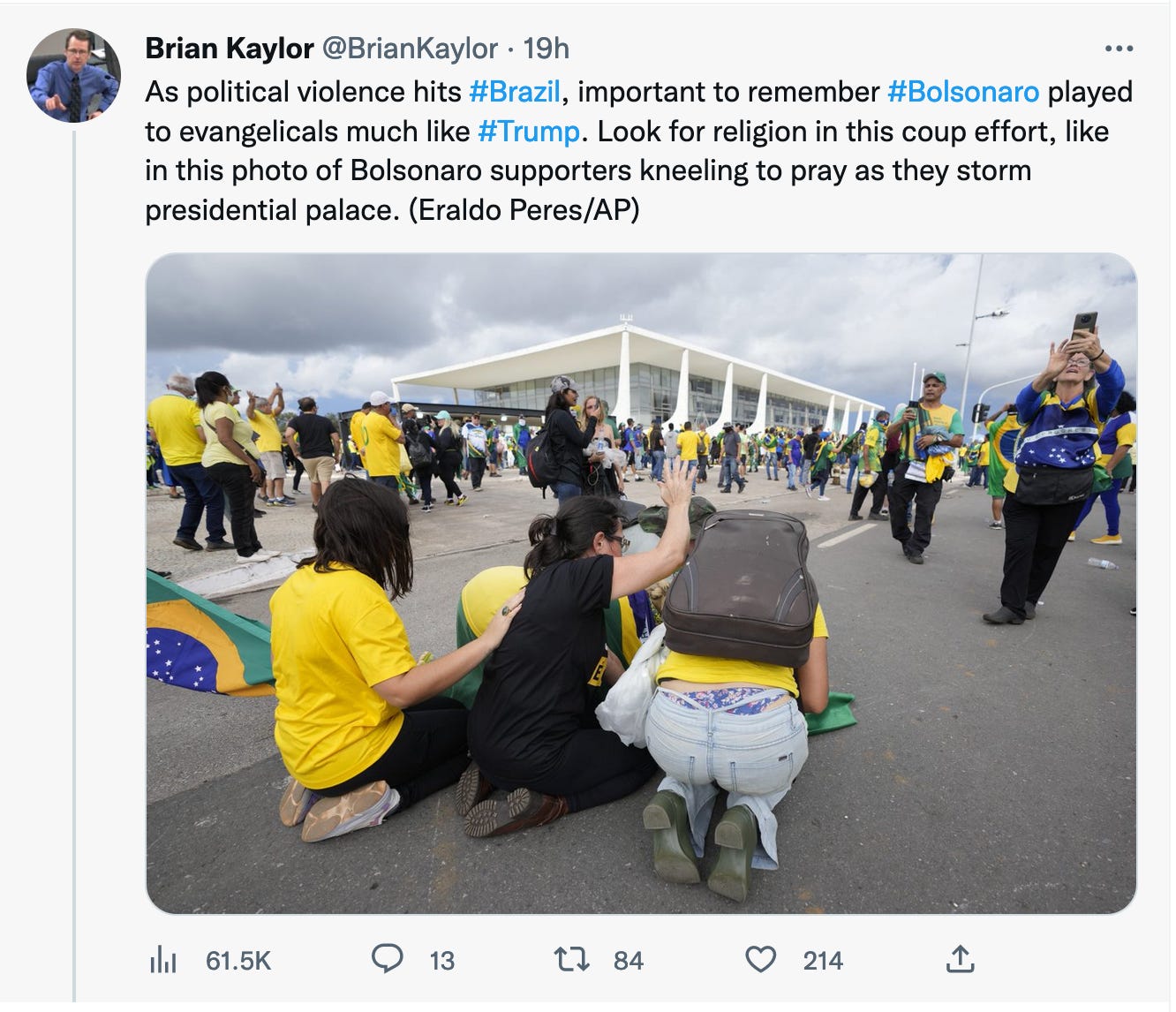Image resolution: width=1176 pixels, height=1012 pixels.
Task: View tweet analytics bar chart icon
Action: (x=163, y=959)
